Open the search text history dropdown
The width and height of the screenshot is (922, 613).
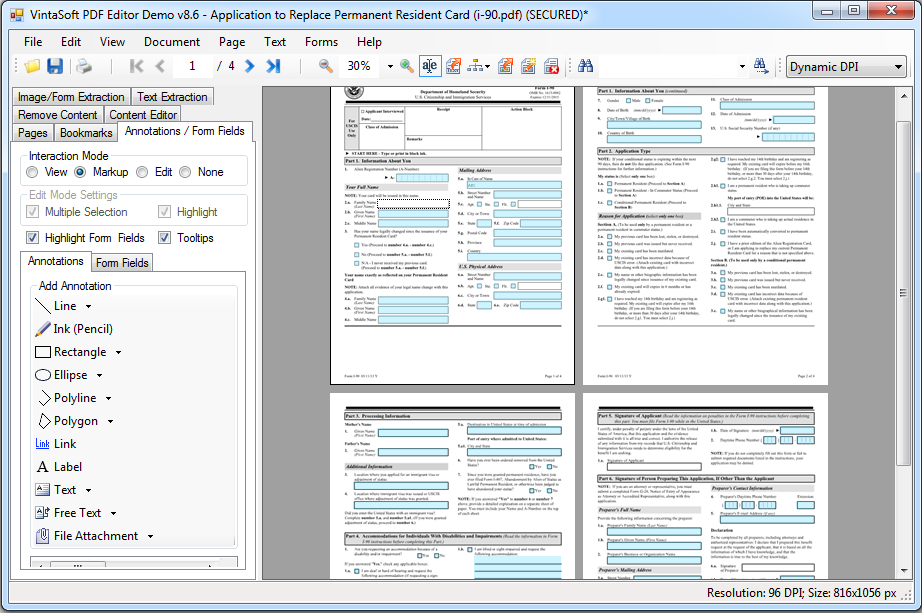[x=742, y=66]
